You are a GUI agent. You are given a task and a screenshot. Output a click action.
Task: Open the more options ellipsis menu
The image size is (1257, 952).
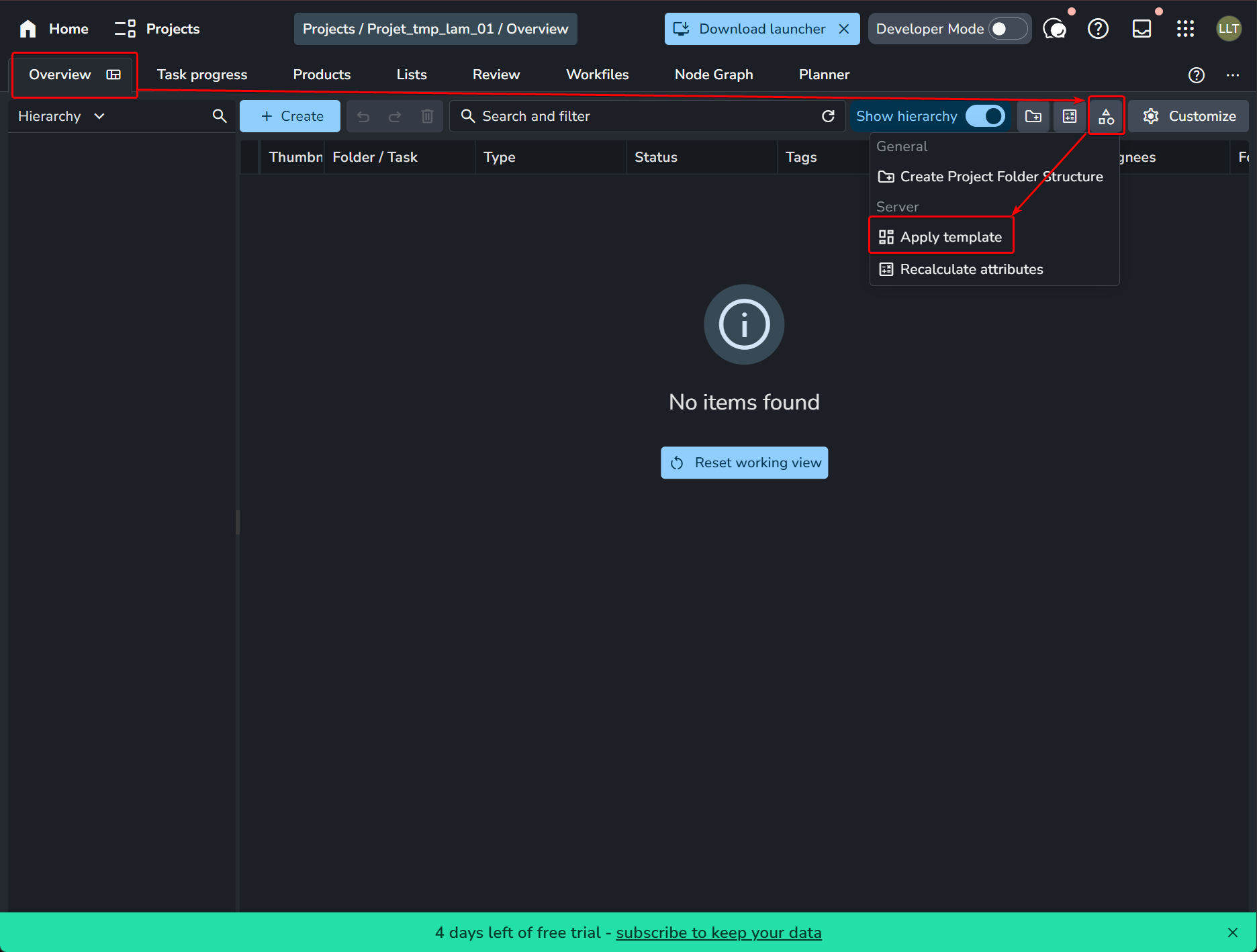coord(1233,75)
